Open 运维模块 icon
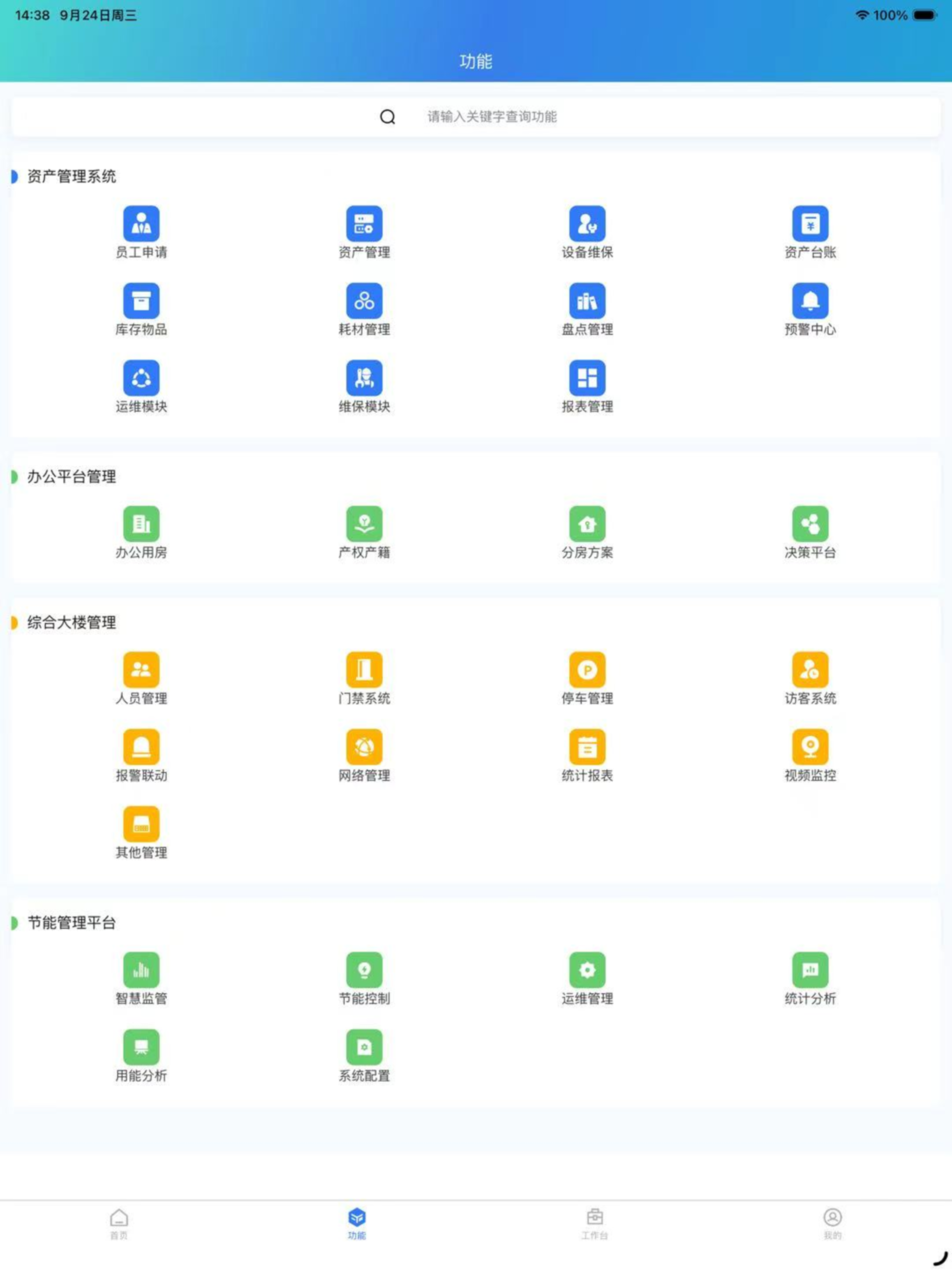The image size is (952, 1270). [x=141, y=378]
